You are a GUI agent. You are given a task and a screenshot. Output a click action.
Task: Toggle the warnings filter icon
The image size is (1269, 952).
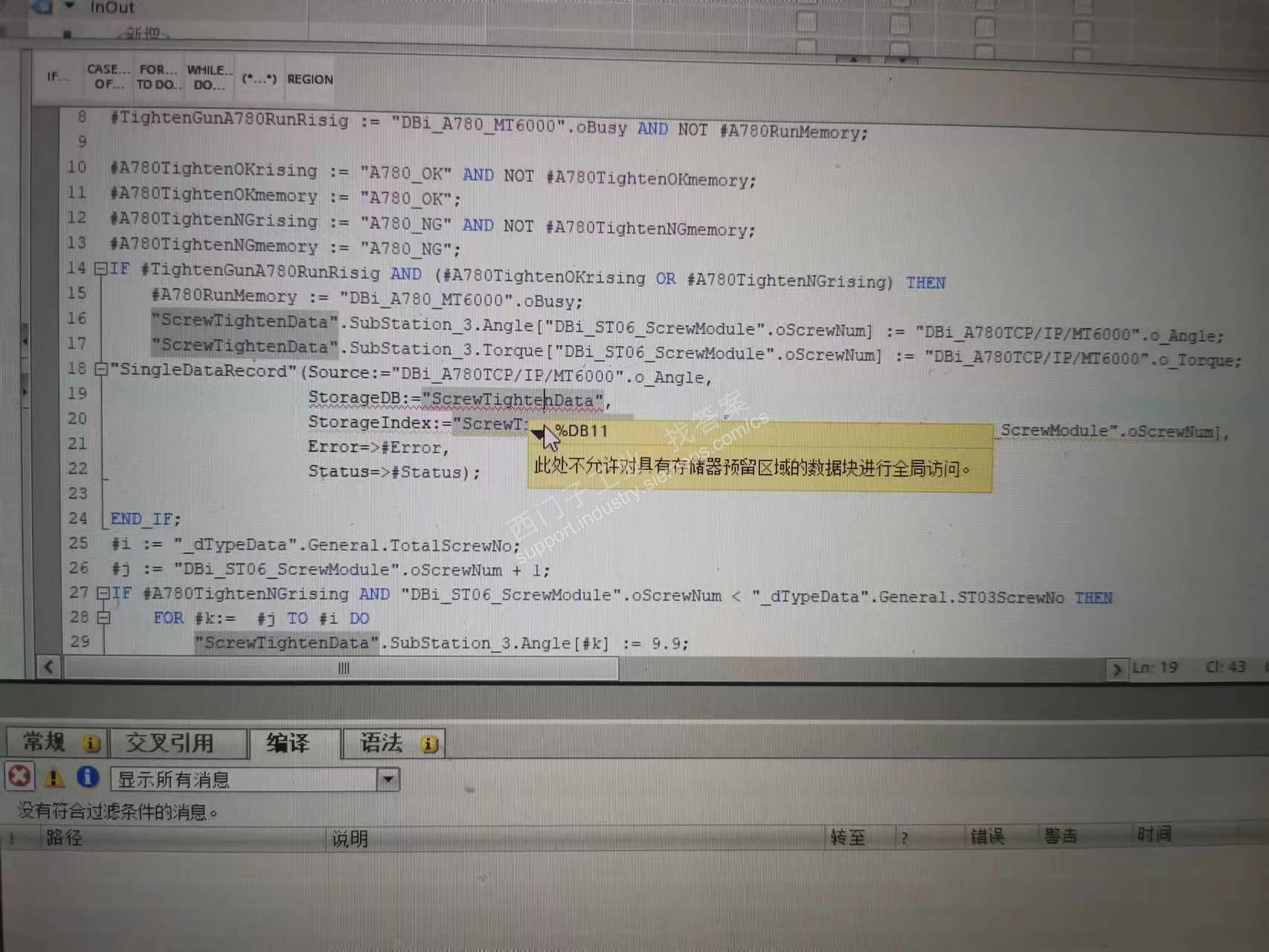click(54, 778)
